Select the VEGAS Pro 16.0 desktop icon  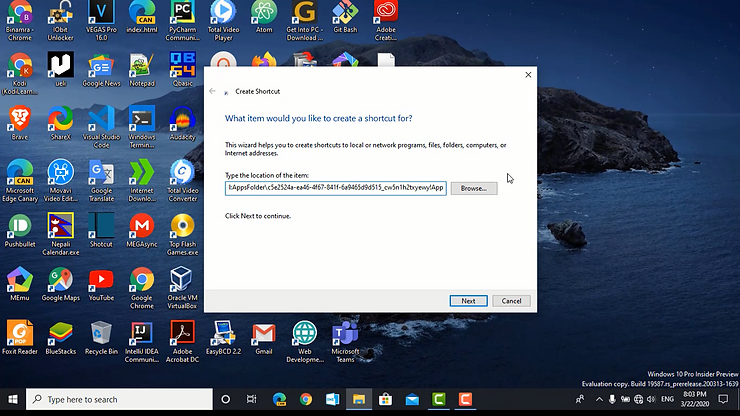101,21
